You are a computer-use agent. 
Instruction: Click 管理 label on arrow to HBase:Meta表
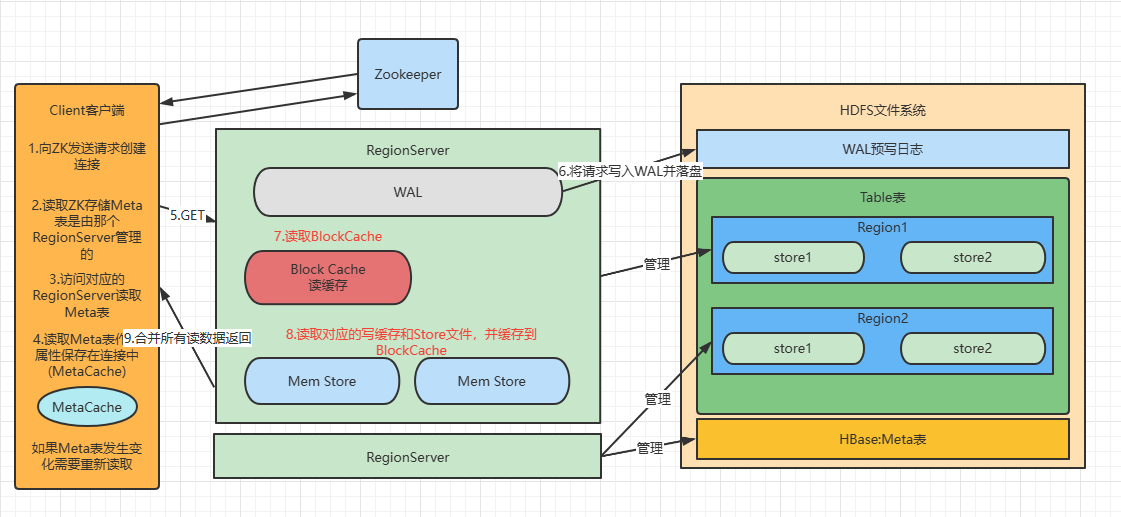click(650, 449)
